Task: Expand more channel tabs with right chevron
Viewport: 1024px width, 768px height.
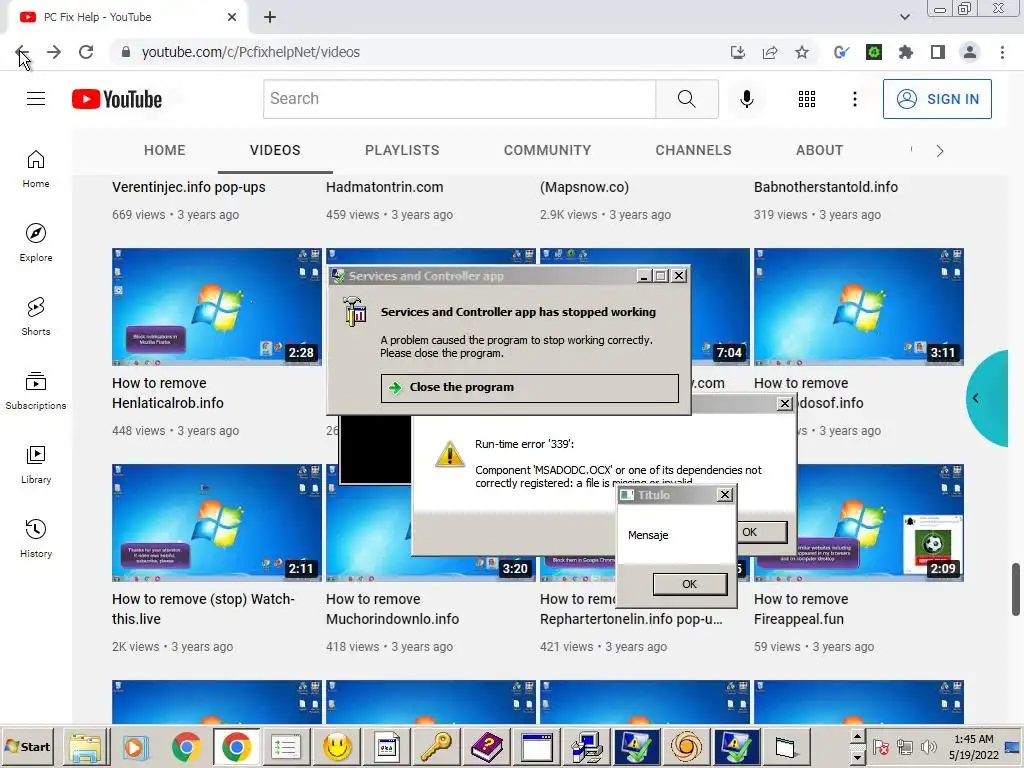Action: click(x=940, y=151)
